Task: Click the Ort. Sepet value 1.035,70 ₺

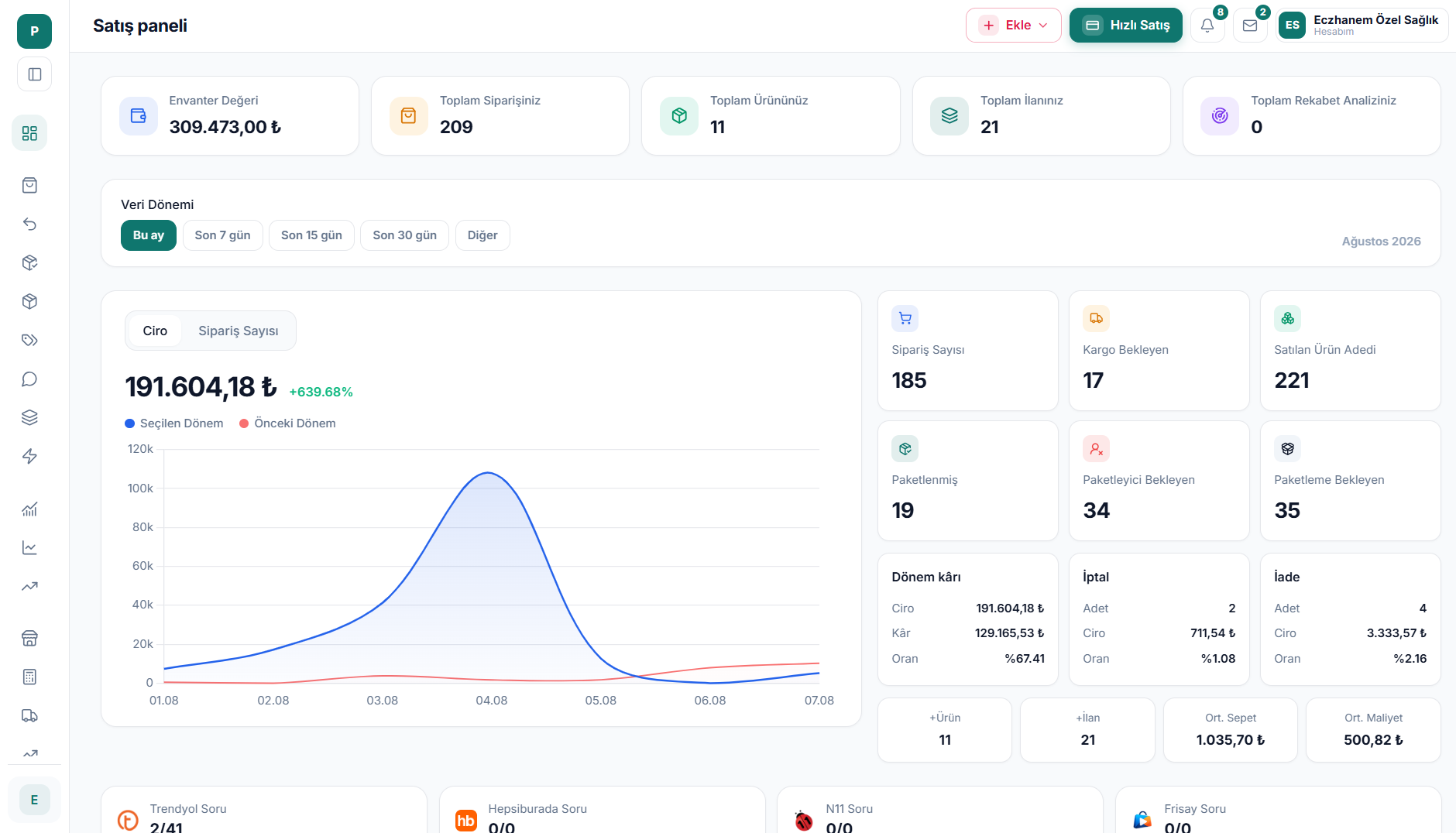Action: coord(1231,740)
